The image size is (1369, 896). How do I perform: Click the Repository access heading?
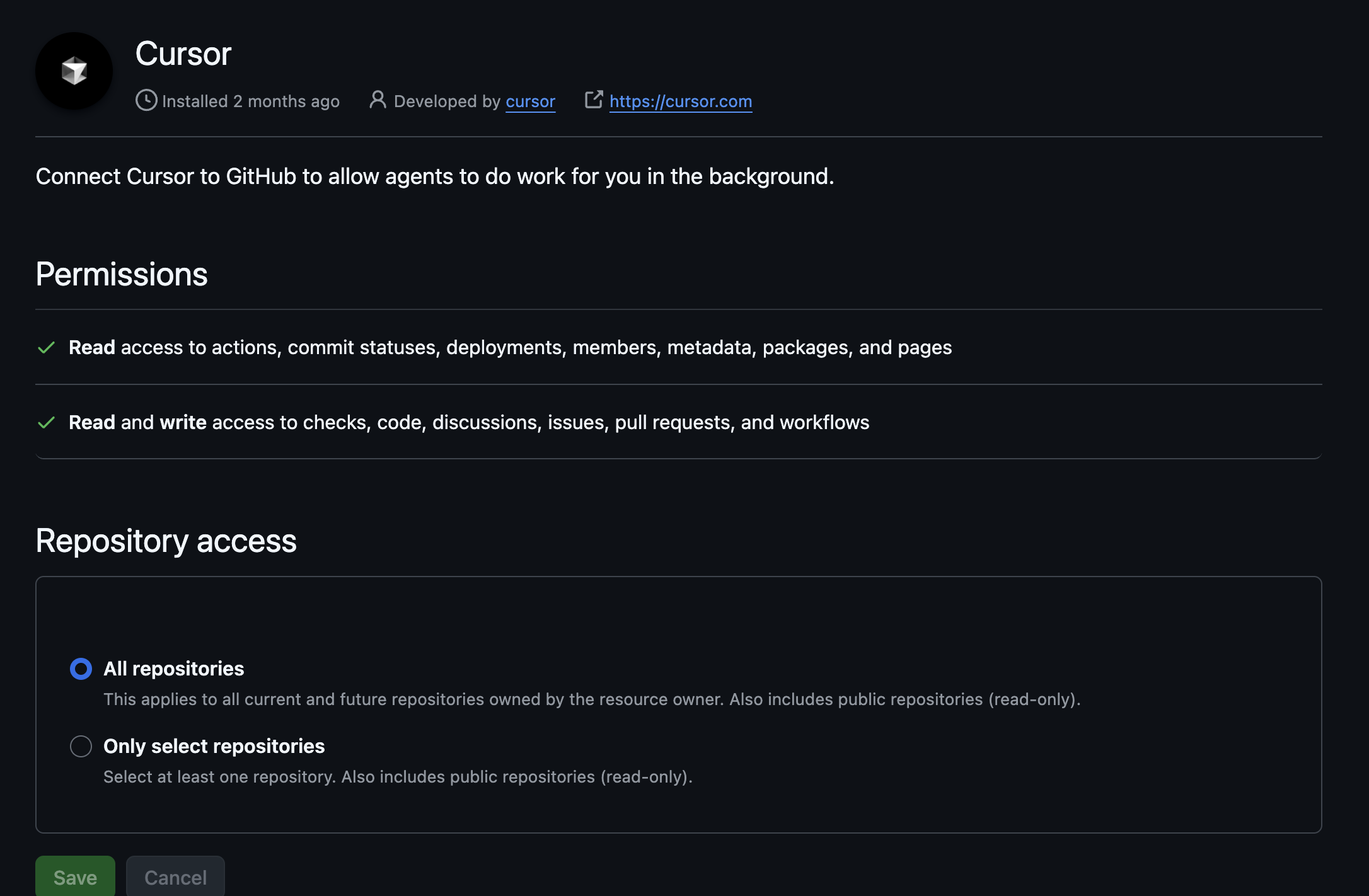click(166, 541)
